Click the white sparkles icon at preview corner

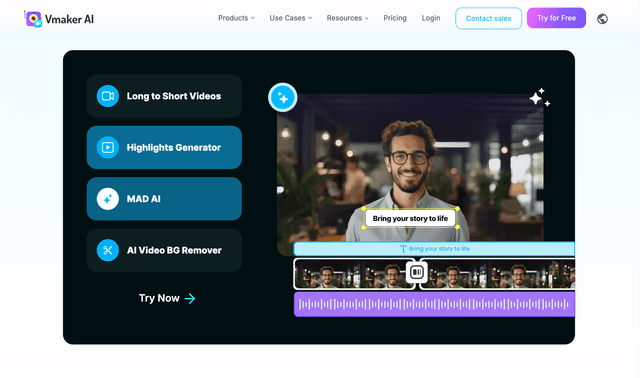click(540, 98)
